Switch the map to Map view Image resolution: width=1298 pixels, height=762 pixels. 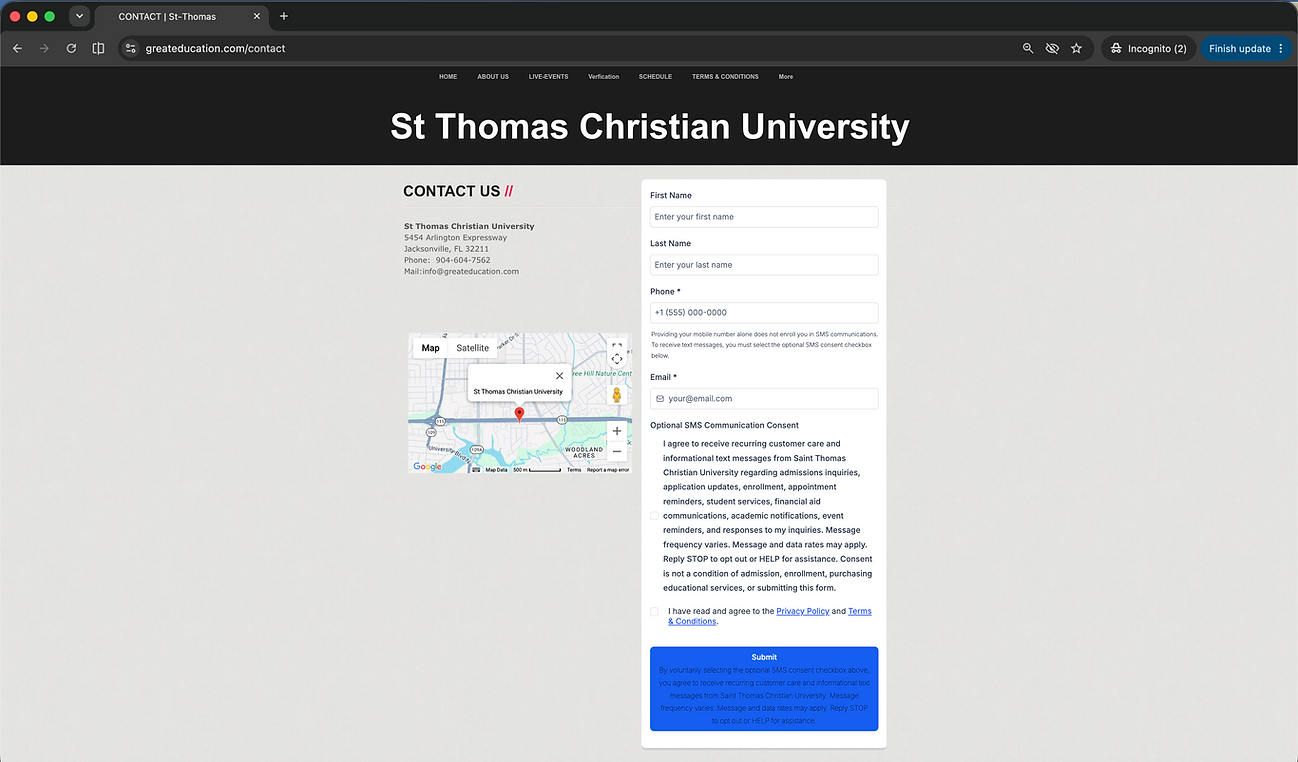point(430,348)
